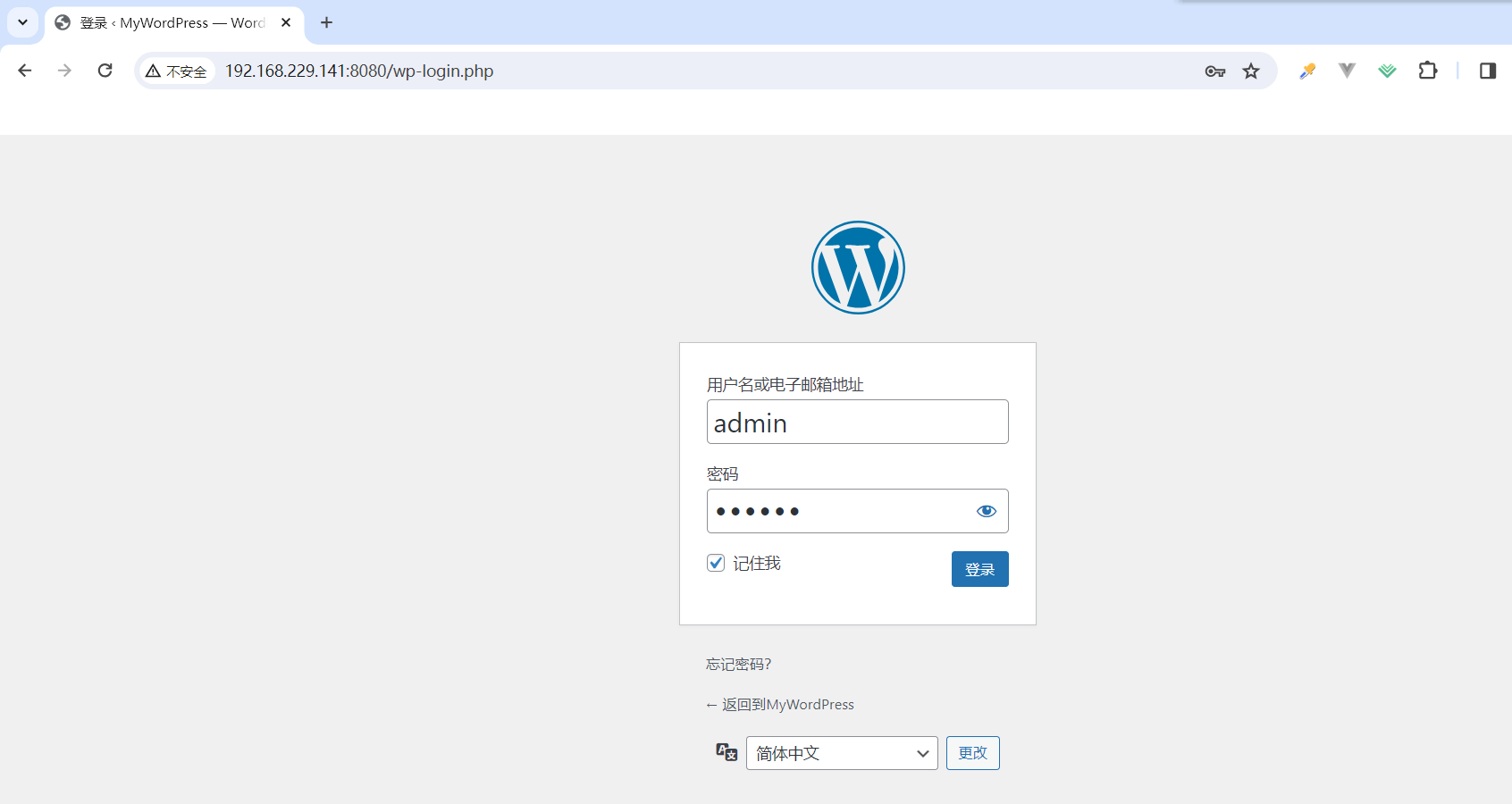Toggle the browser side panel

coord(1488,71)
